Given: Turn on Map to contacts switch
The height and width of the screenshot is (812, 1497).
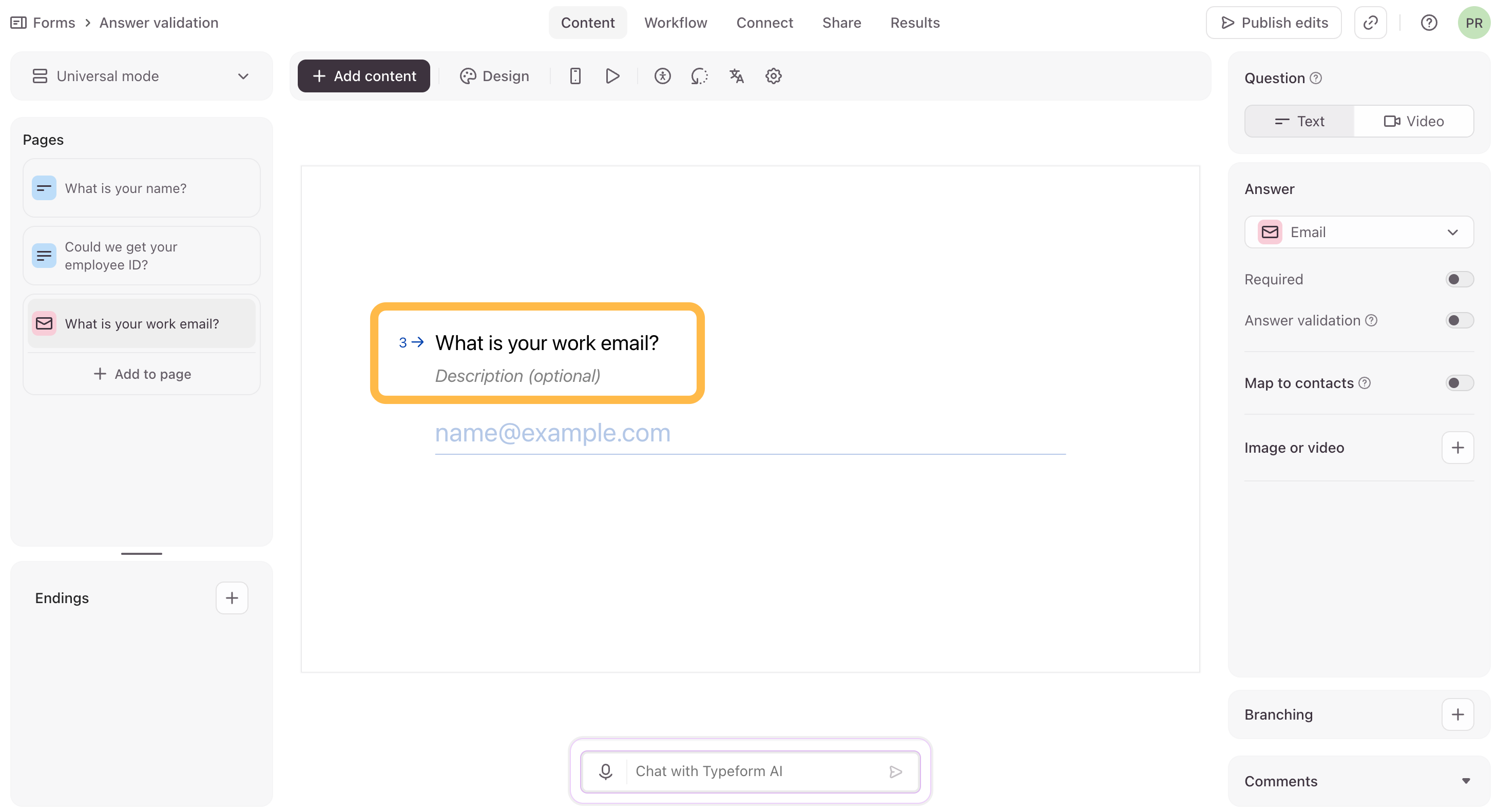Looking at the screenshot, I should (x=1458, y=383).
